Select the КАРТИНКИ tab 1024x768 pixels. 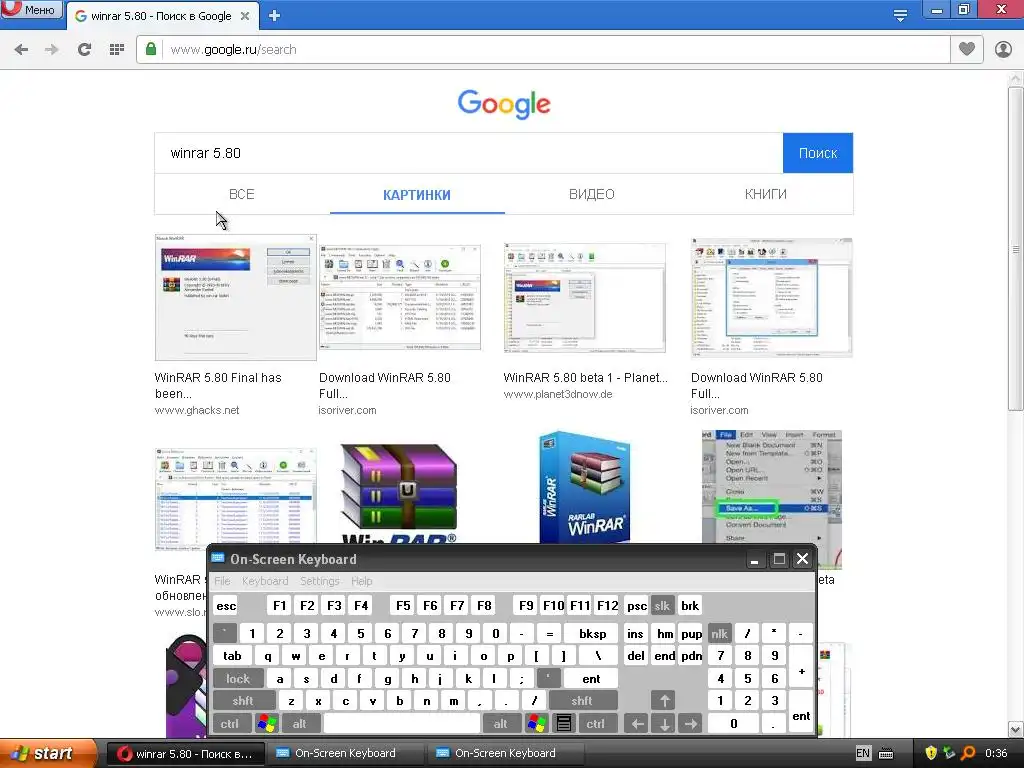coord(417,195)
